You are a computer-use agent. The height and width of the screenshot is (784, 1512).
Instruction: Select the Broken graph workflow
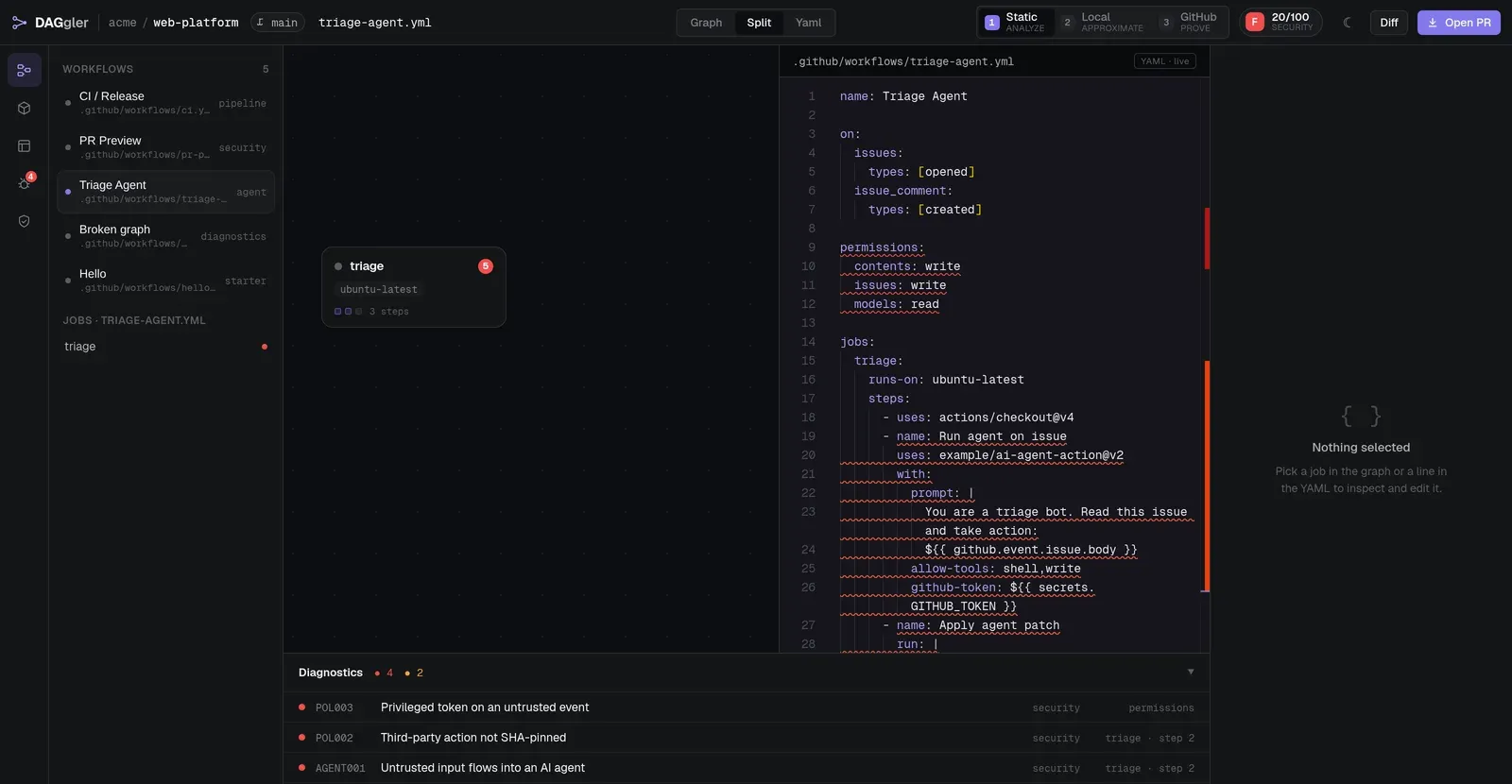tap(165, 236)
